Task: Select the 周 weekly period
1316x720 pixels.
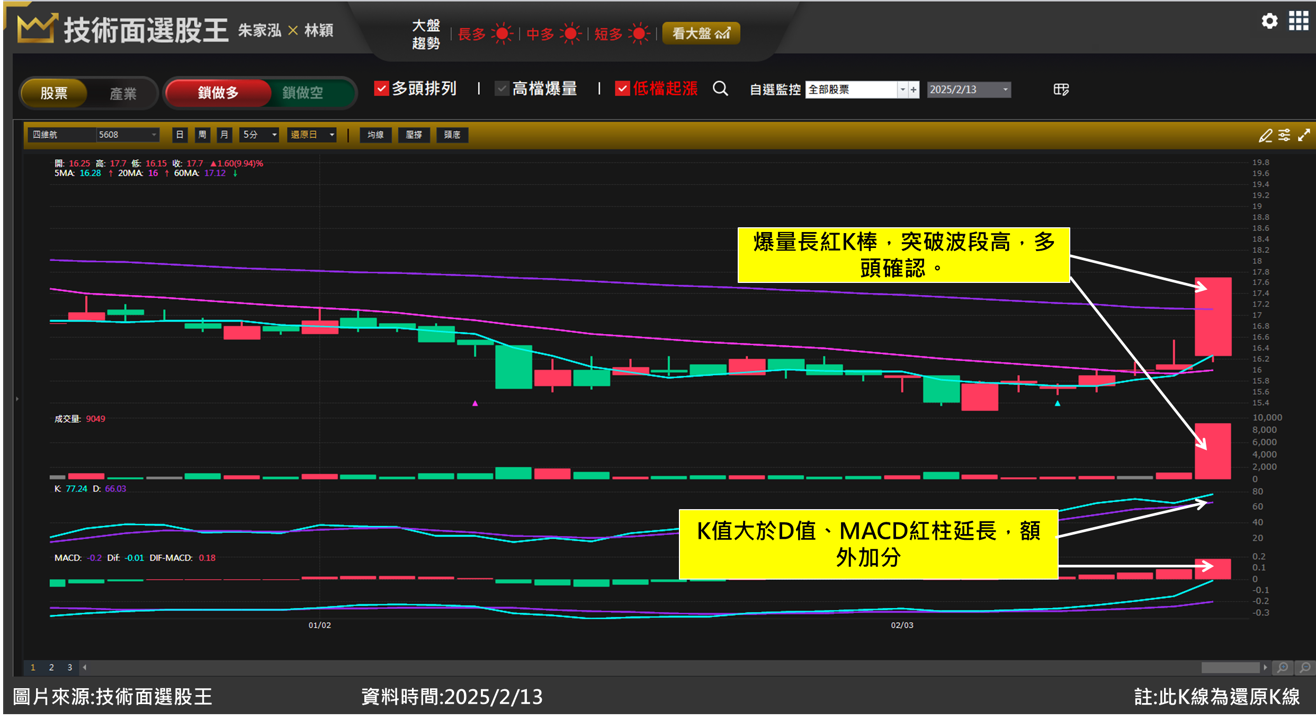Action: (202, 135)
